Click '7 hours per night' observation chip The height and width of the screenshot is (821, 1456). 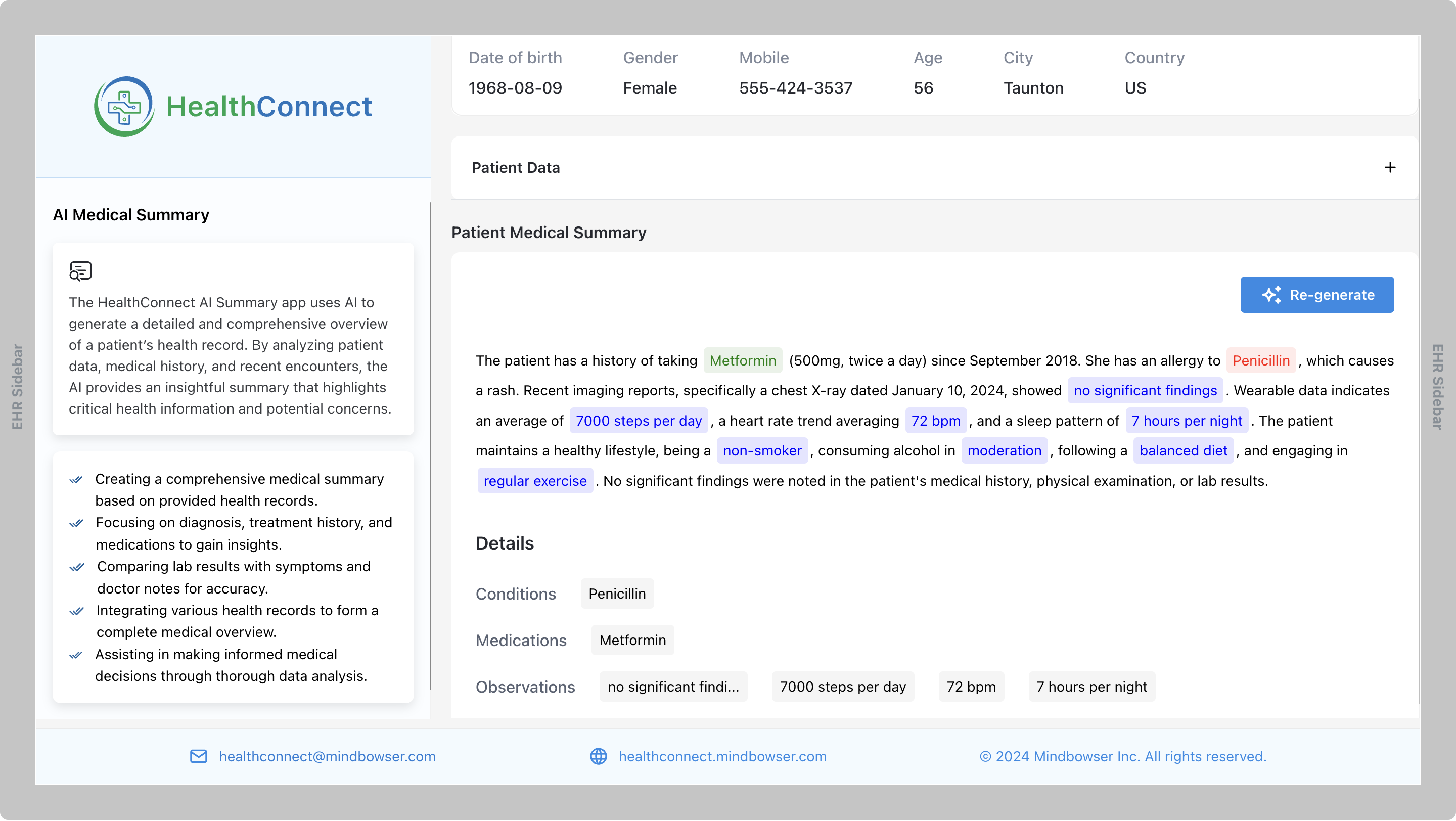pyautogui.click(x=1091, y=687)
